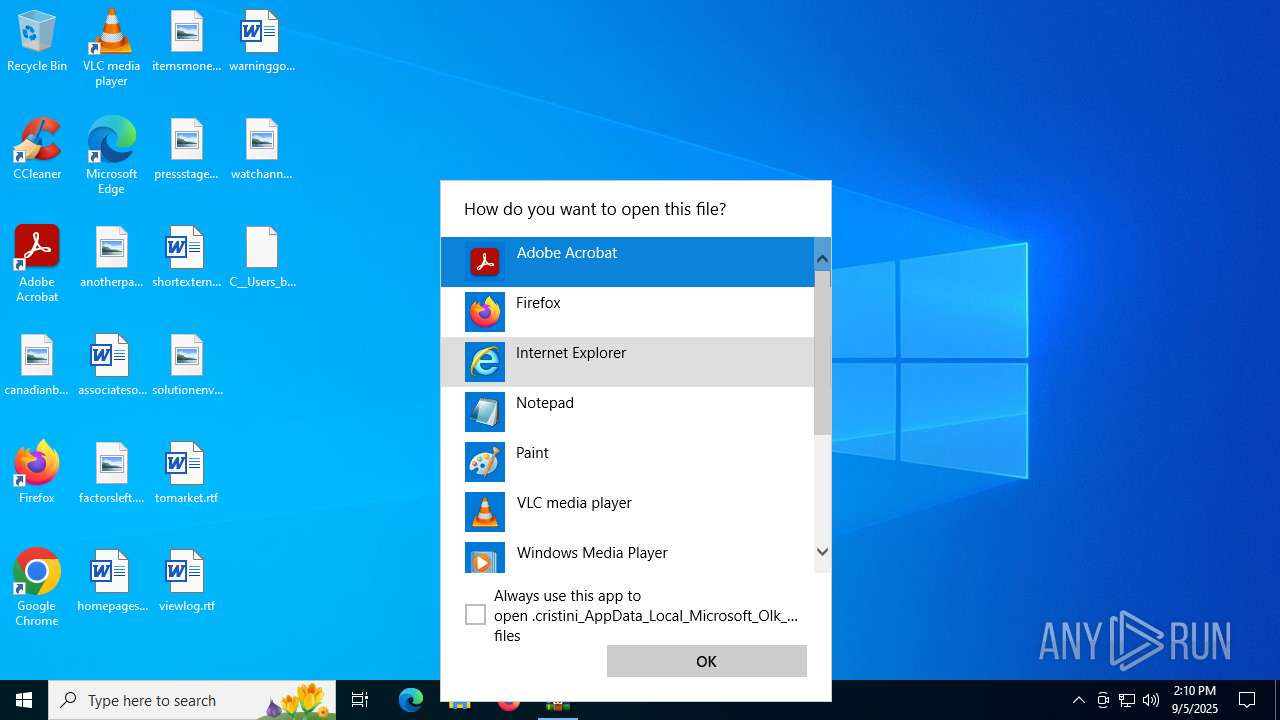This screenshot has height=720, width=1280.
Task: Select the CCleaner desktop shortcut
Action: [x=37, y=149]
